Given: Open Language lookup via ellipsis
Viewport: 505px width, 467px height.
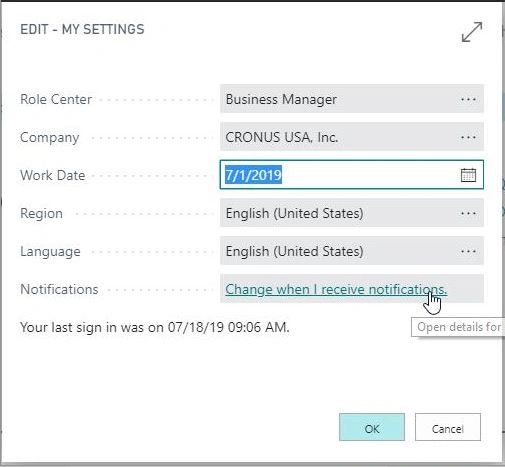Looking at the screenshot, I should pos(468,251).
